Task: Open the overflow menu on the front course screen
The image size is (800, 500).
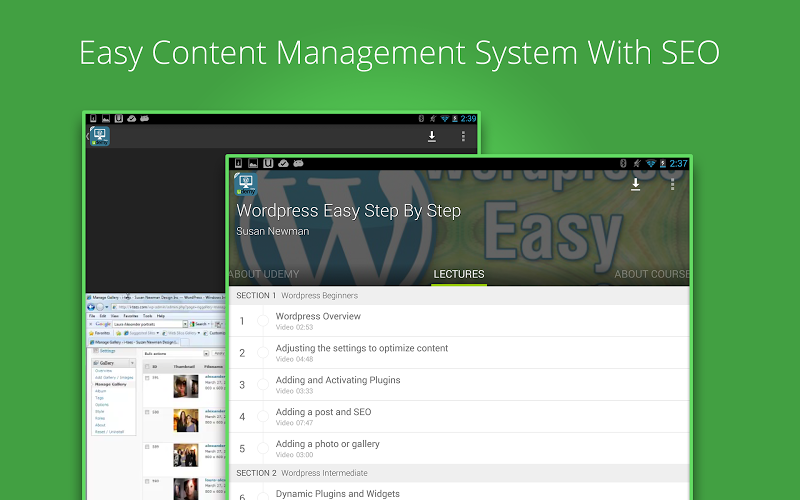Action: [x=672, y=184]
